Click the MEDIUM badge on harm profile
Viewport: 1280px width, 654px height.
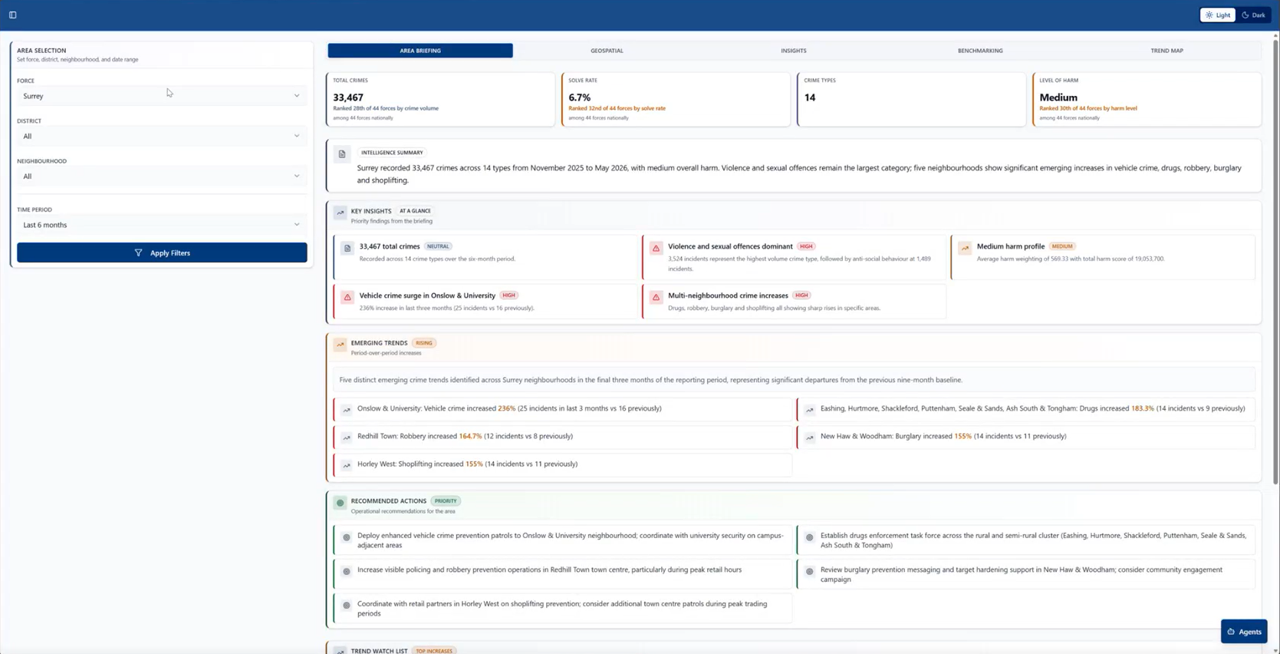pyautogui.click(x=1062, y=246)
